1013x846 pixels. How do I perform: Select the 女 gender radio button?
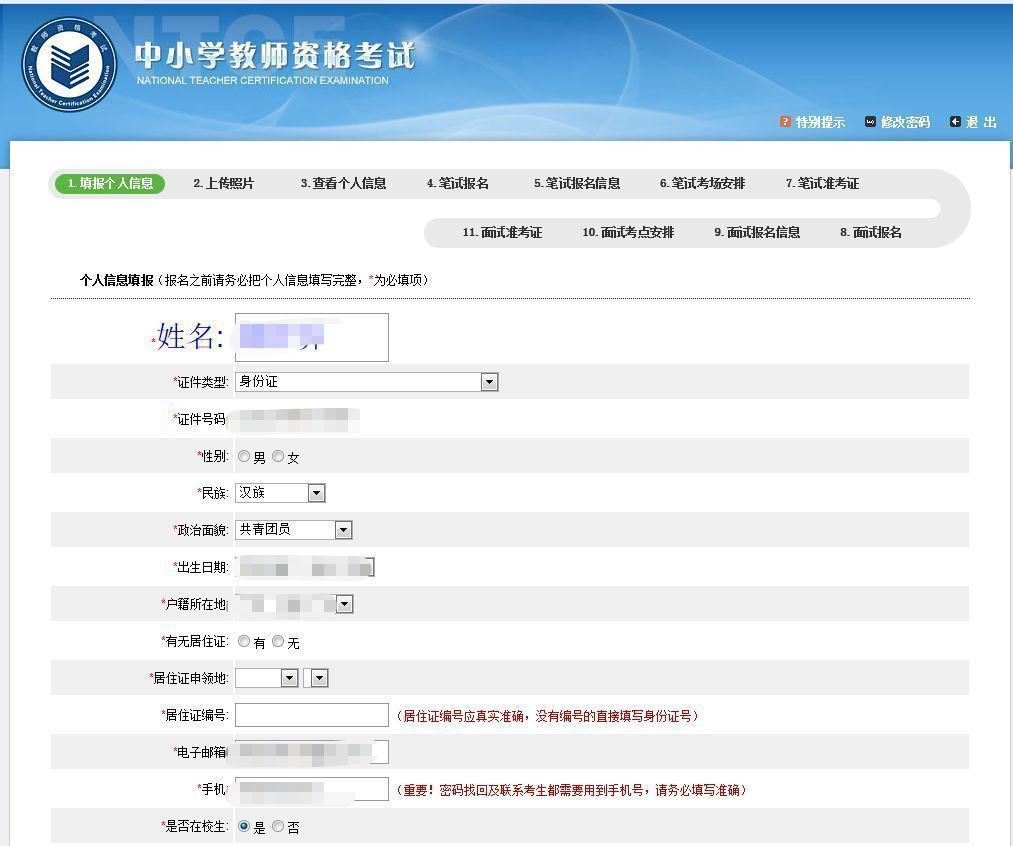278,455
